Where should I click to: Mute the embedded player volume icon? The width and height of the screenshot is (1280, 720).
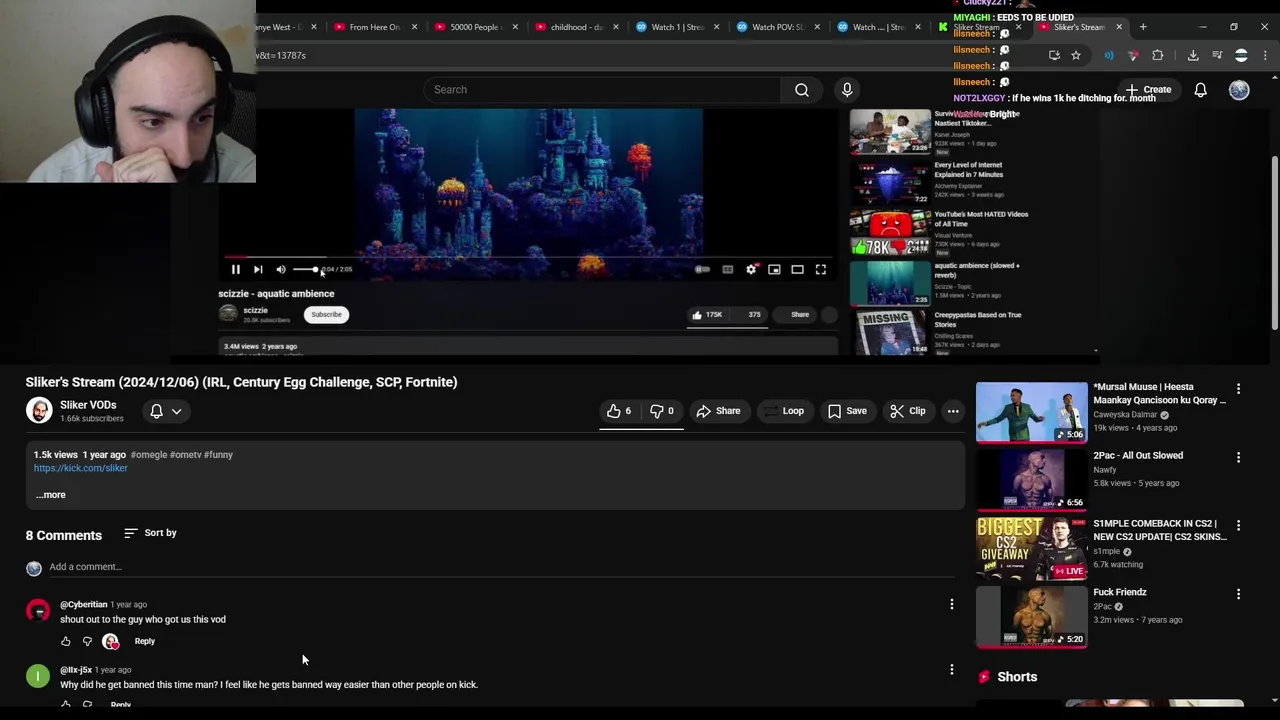[281, 269]
